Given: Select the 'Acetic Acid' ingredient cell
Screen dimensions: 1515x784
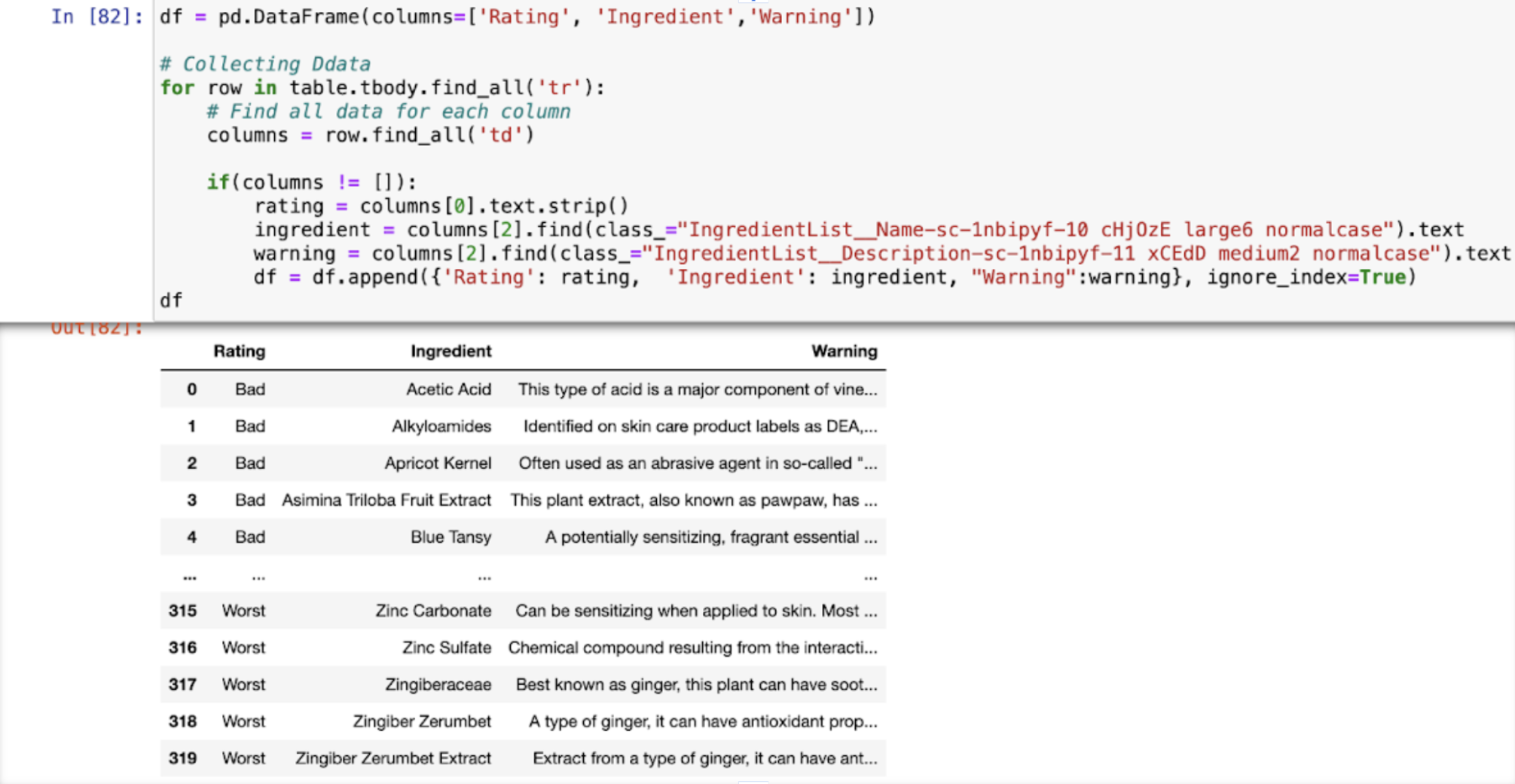Looking at the screenshot, I should [449, 389].
